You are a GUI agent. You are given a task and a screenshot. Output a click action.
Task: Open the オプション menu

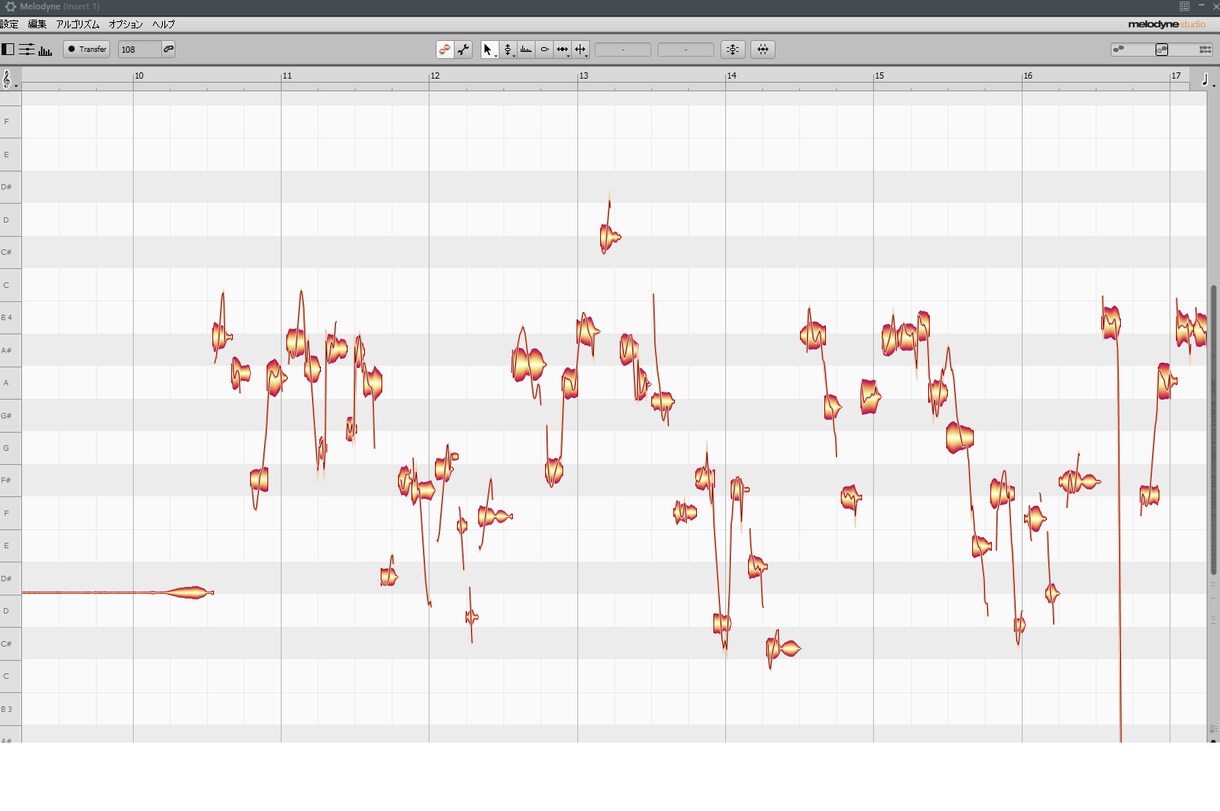(126, 24)
